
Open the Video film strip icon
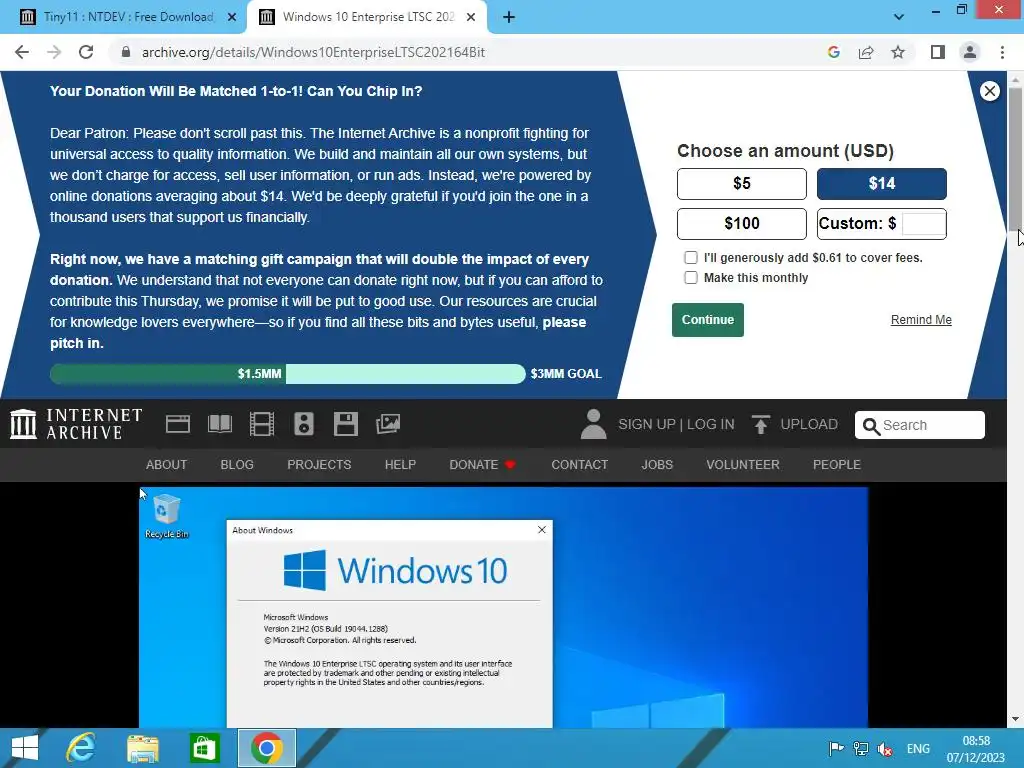262,424
